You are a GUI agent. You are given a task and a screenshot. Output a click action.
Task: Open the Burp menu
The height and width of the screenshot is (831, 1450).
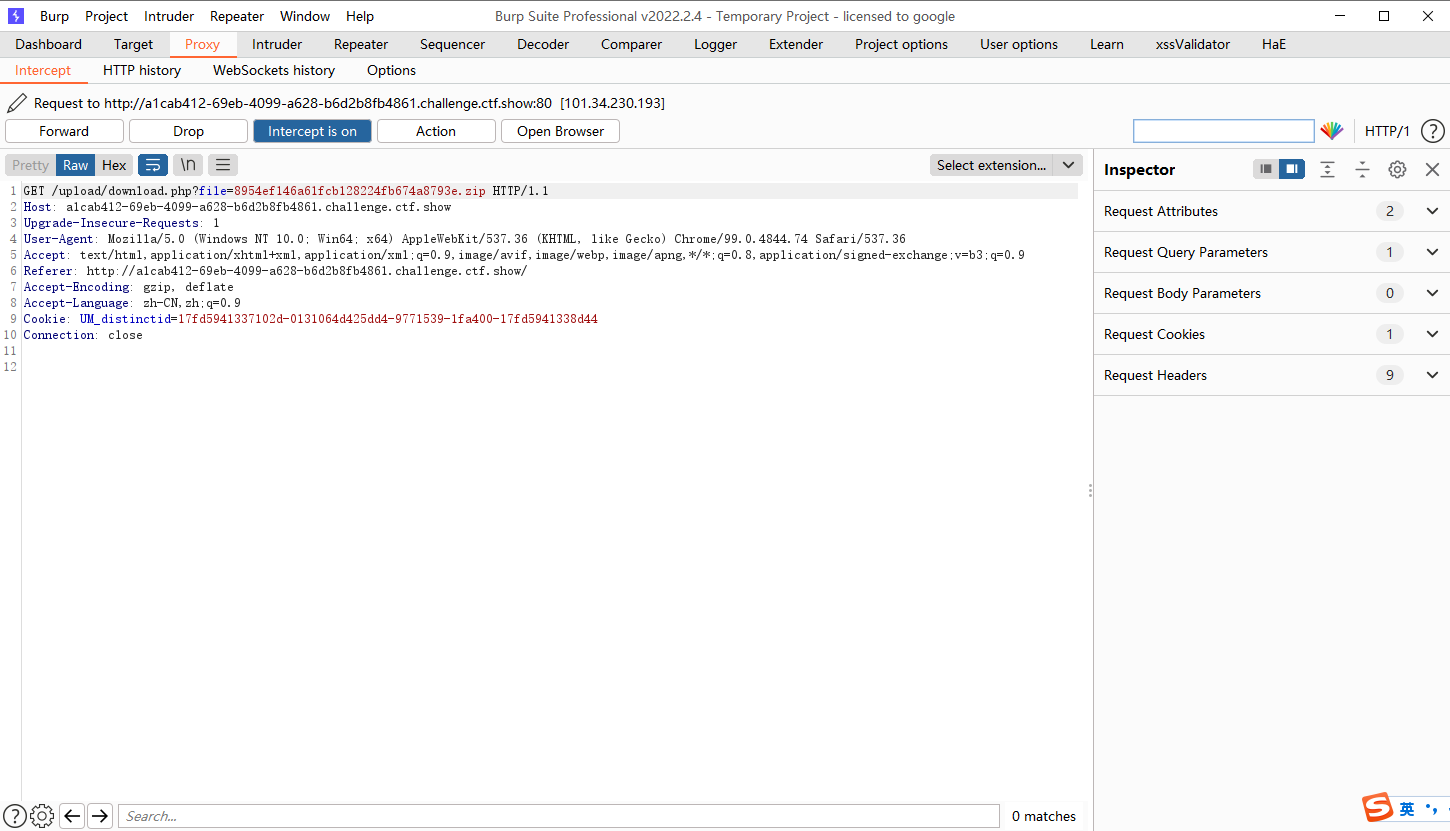pos(54,16)
